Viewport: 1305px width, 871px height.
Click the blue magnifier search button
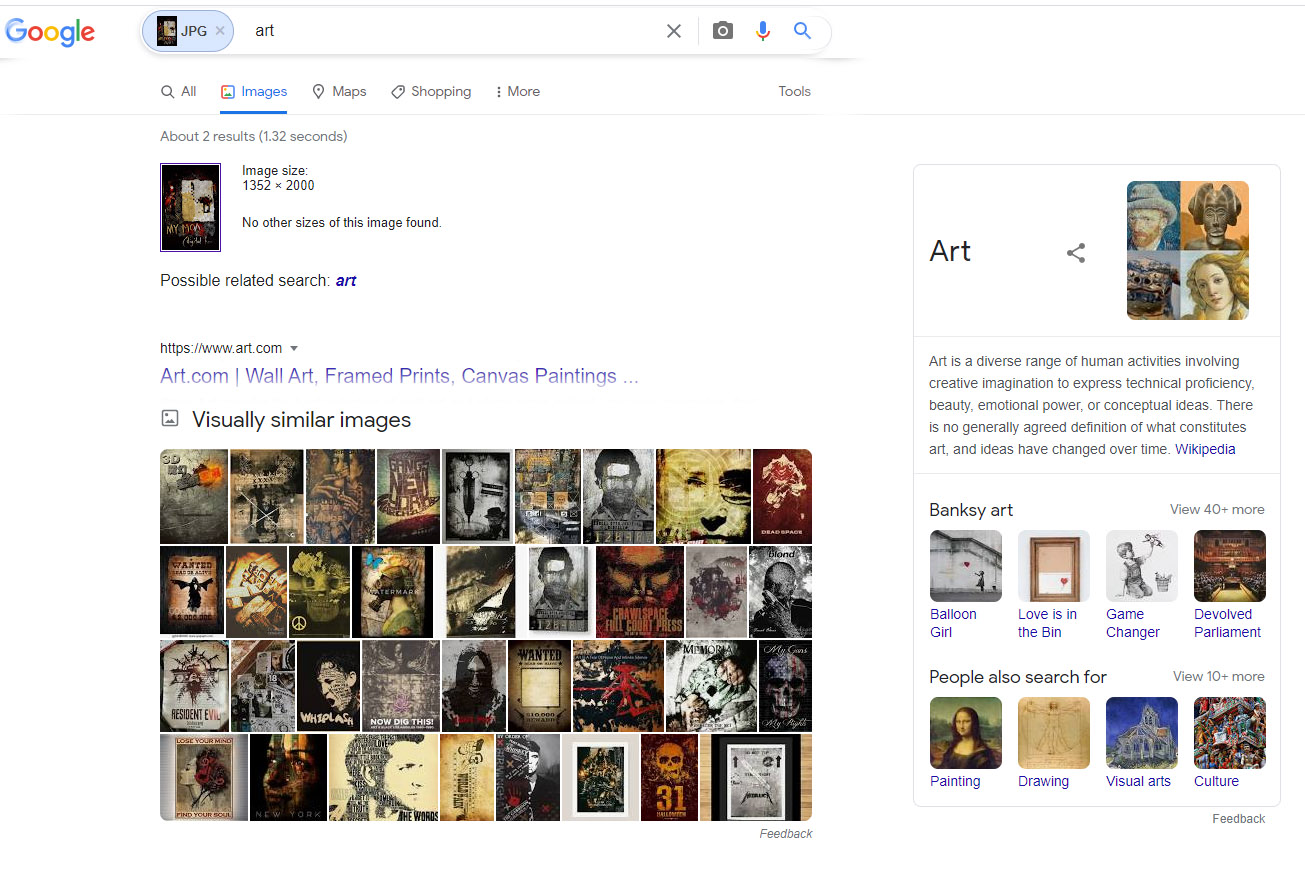802,31
